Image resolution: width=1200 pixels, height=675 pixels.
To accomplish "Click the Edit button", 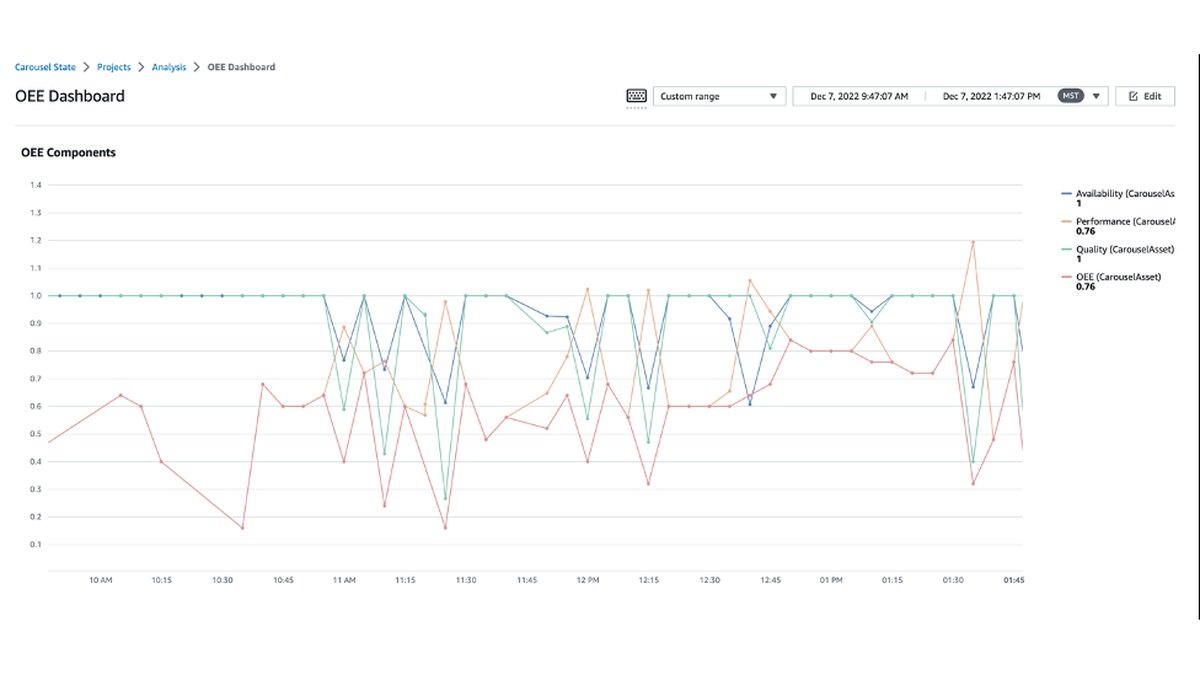I will click(x=1145, y=96).
